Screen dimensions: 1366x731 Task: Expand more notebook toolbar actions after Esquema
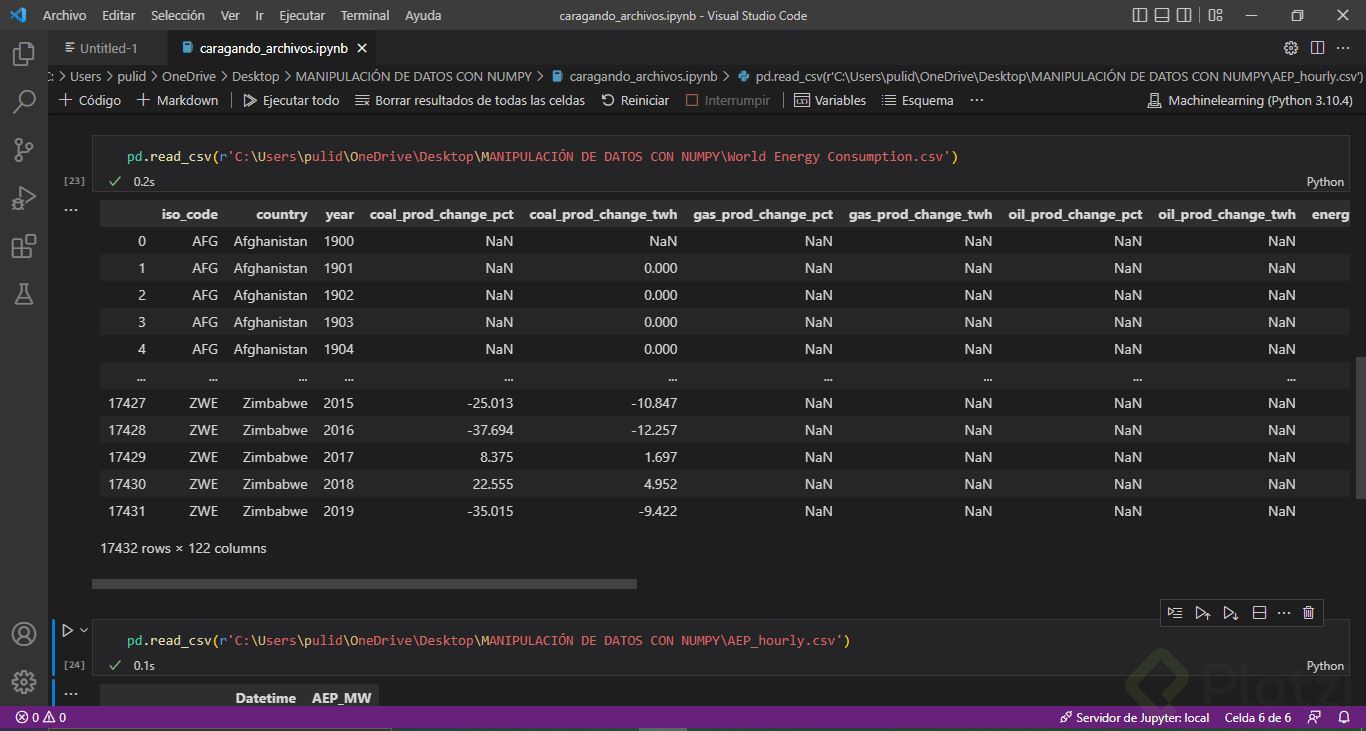coord(977,101)
